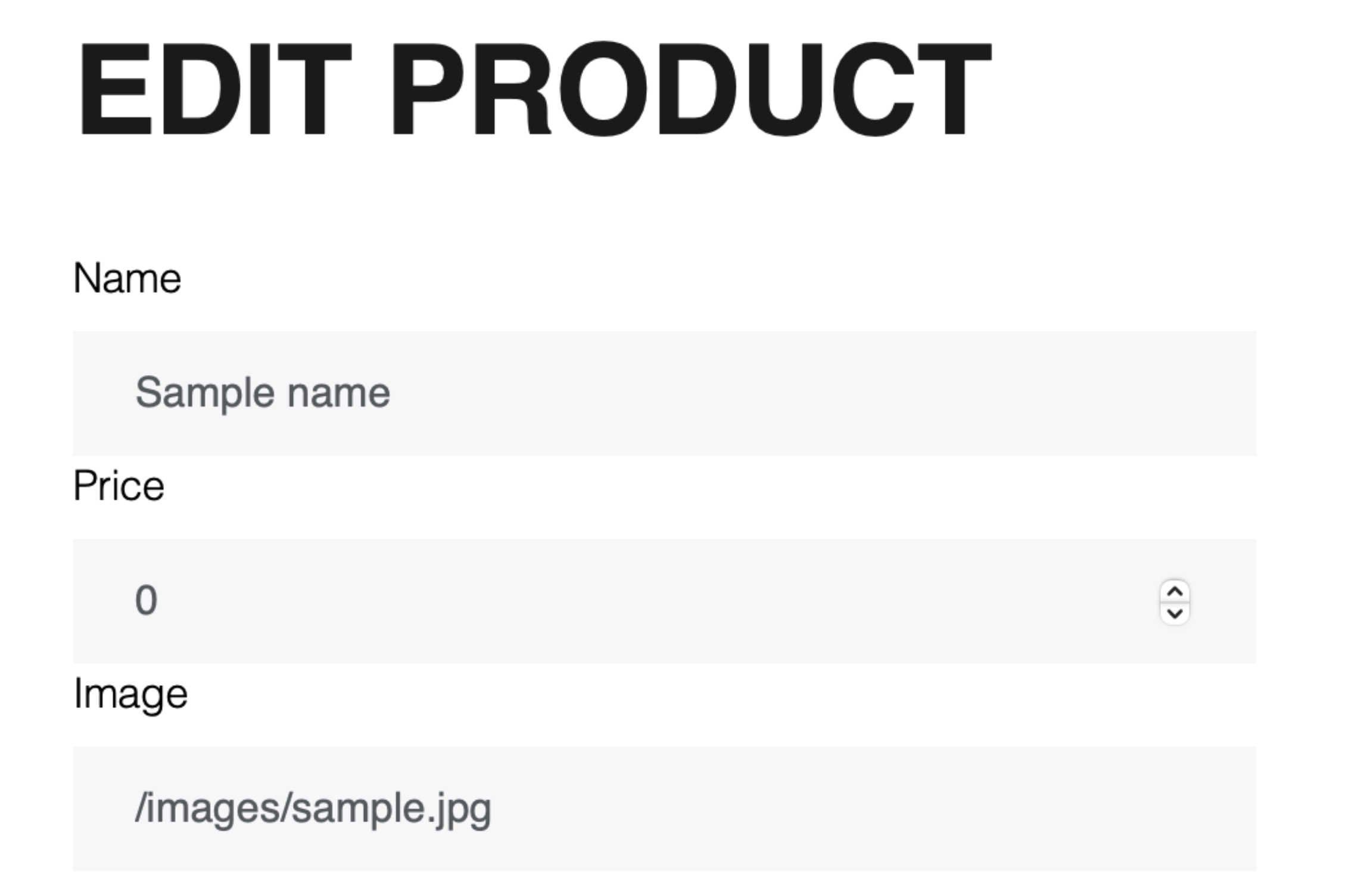This screenshot has width=1345, height=896.
Task: Click the Name field label
Action: click(127, 279)
